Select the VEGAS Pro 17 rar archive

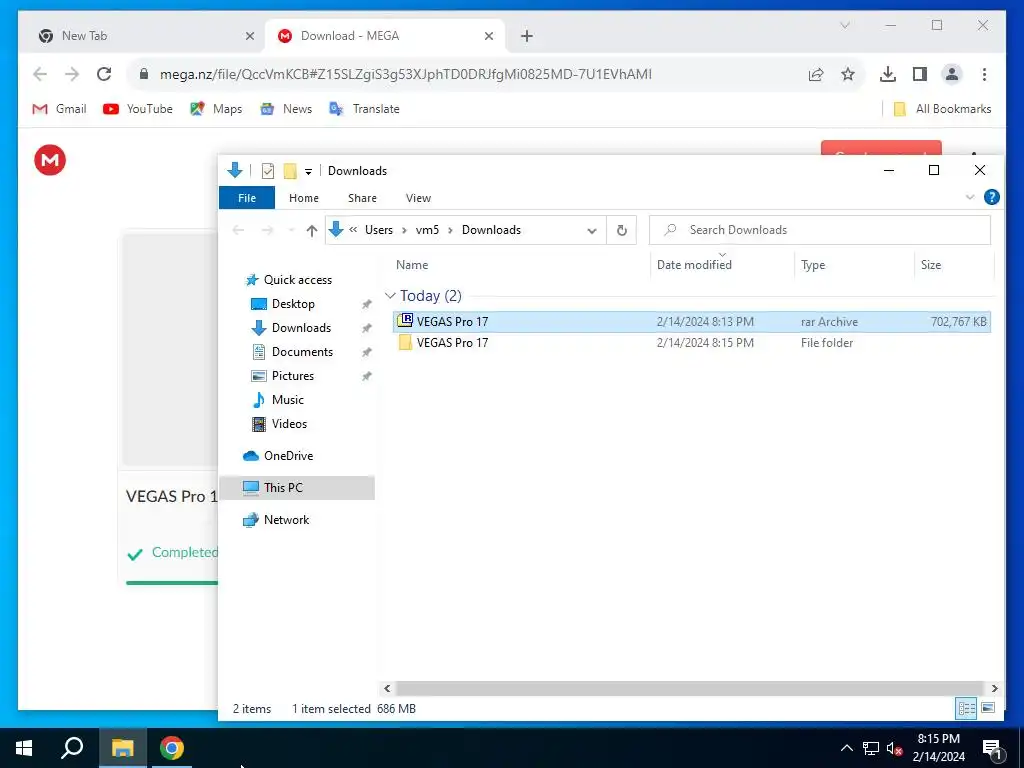point(692,322)
